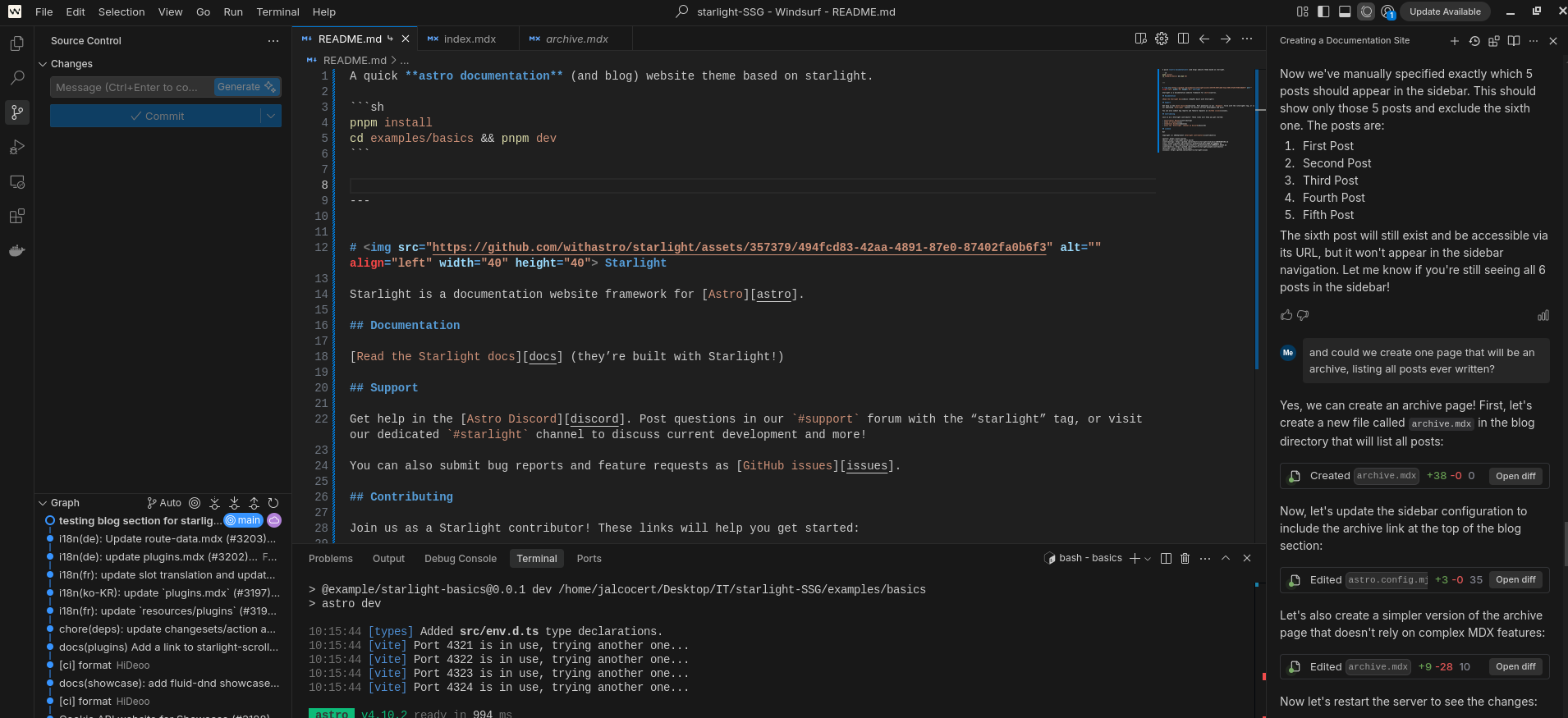Click the Commit button
Image resolution: width=1568 pixels, height=718 pixels.
click(156, 116)
